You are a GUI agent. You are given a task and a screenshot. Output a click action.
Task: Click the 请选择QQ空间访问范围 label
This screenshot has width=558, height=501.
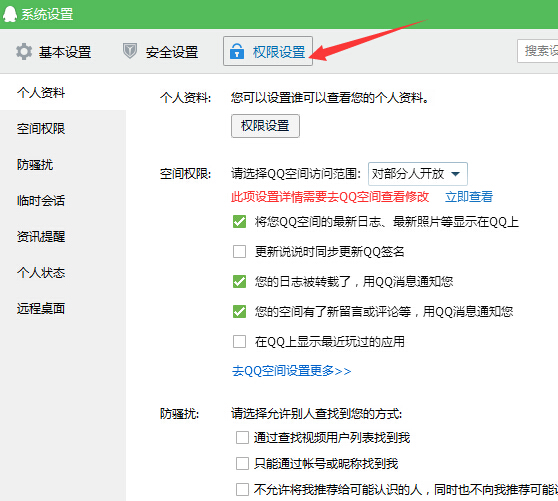click(296, 174)
